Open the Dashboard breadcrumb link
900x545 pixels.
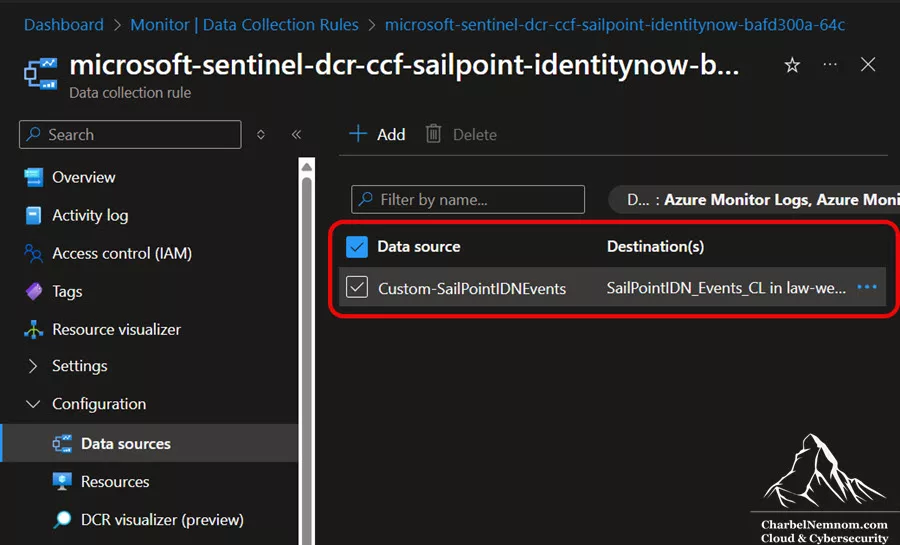64,25
